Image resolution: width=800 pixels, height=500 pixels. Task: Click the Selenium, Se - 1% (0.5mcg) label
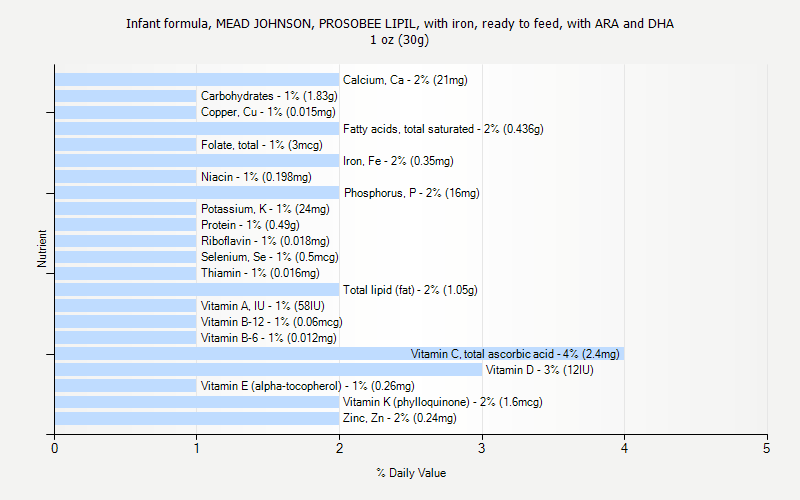pyautogui.click(x=270, y=257)
